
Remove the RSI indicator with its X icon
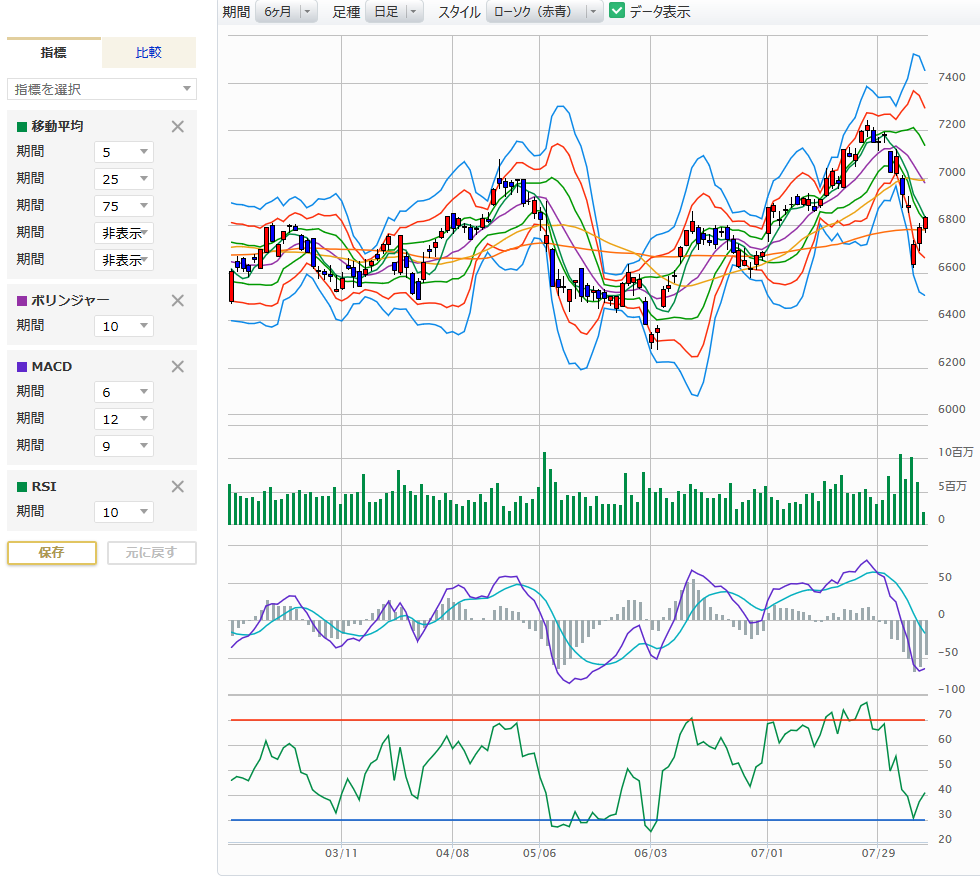point(178,487)
